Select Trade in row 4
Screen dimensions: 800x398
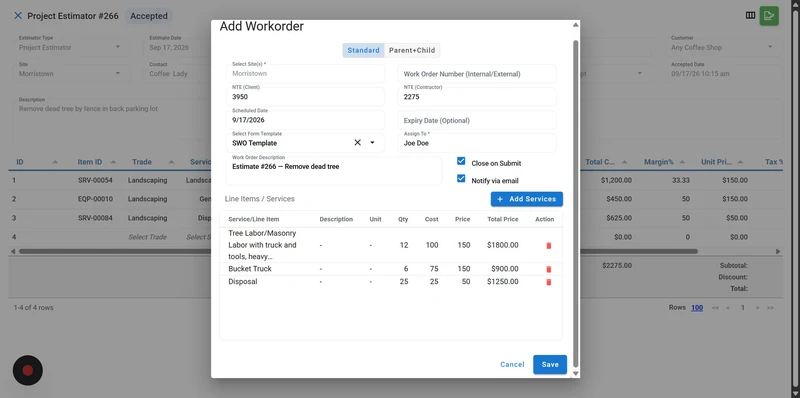point(147,237)
